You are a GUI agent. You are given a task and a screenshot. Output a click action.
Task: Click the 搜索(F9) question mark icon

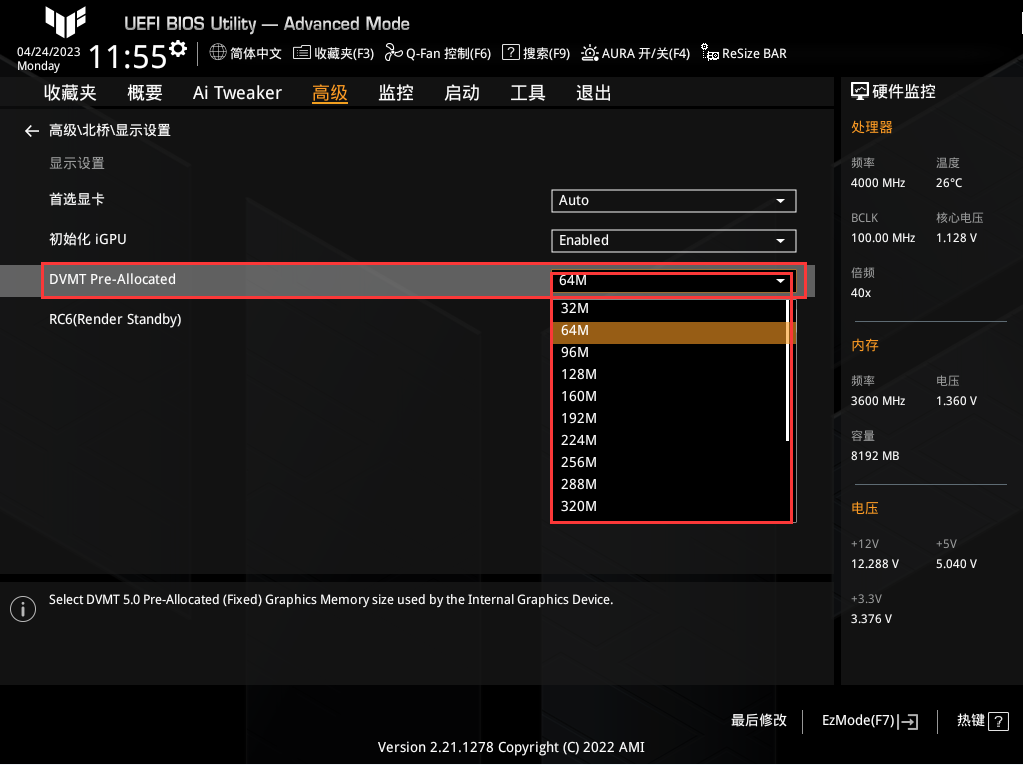(x=510, y=53)
